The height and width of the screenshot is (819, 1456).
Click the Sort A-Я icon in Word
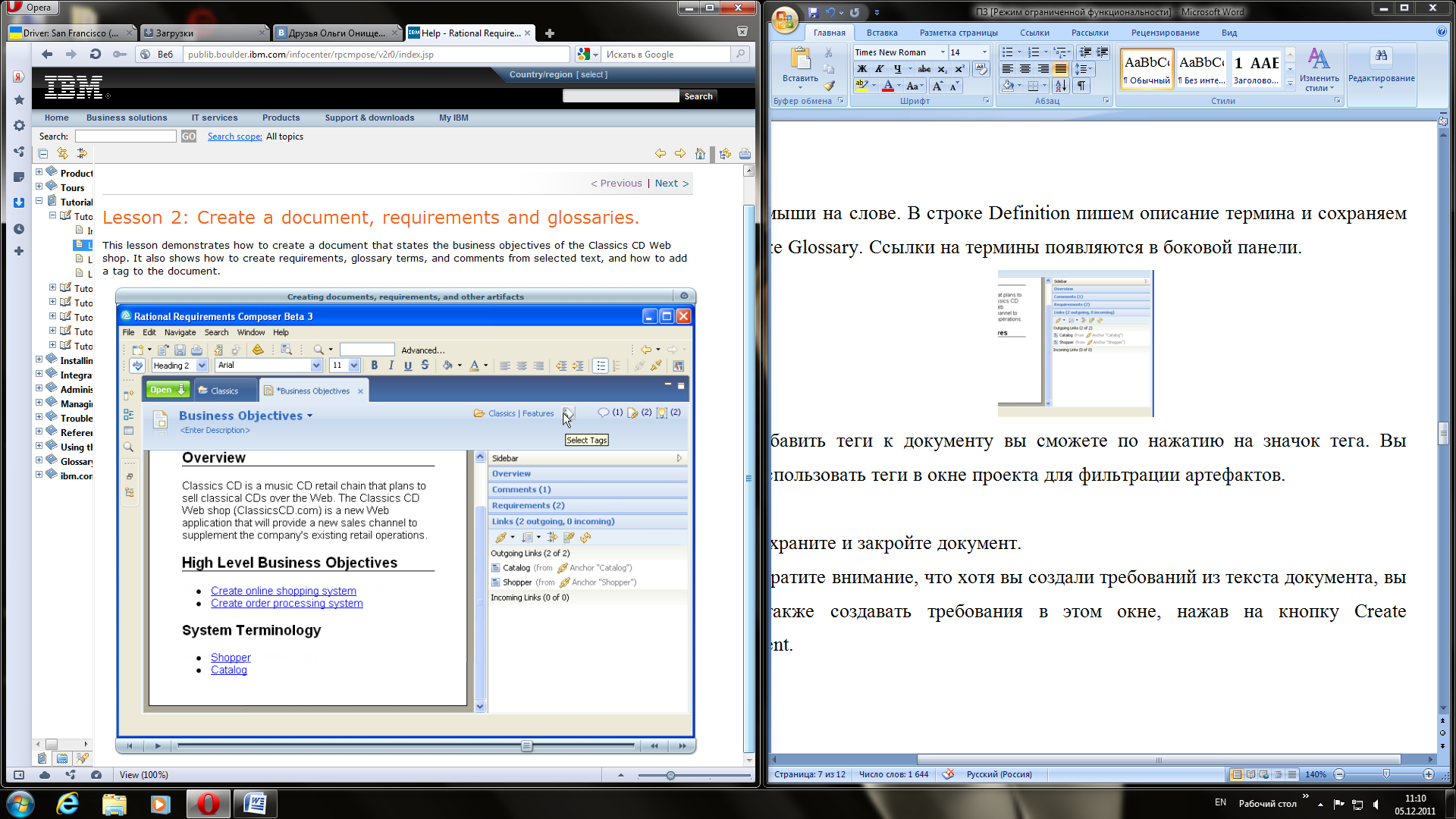(x=1060, y=86)
